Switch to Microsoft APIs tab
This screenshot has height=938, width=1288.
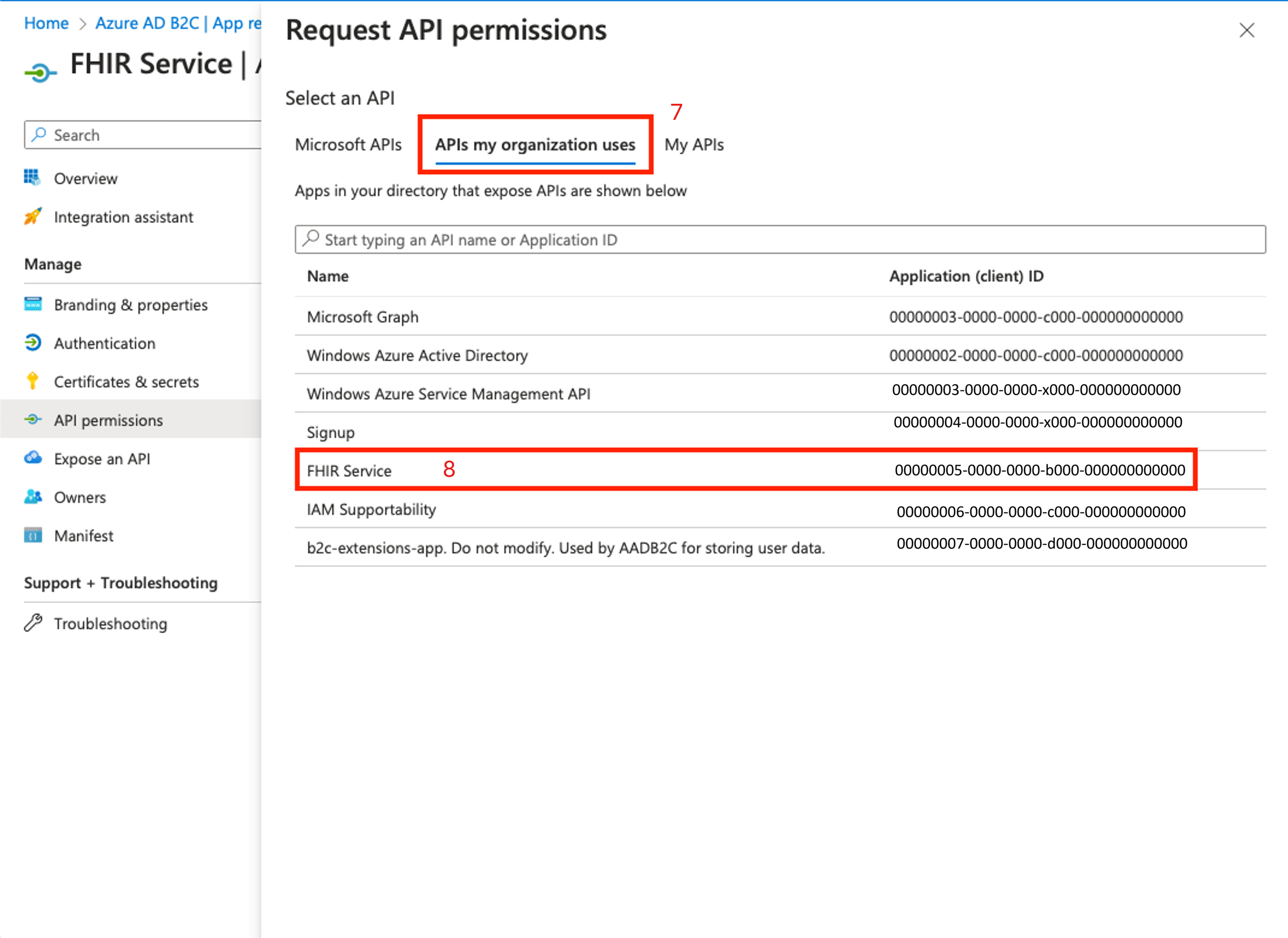click(347, 145)
